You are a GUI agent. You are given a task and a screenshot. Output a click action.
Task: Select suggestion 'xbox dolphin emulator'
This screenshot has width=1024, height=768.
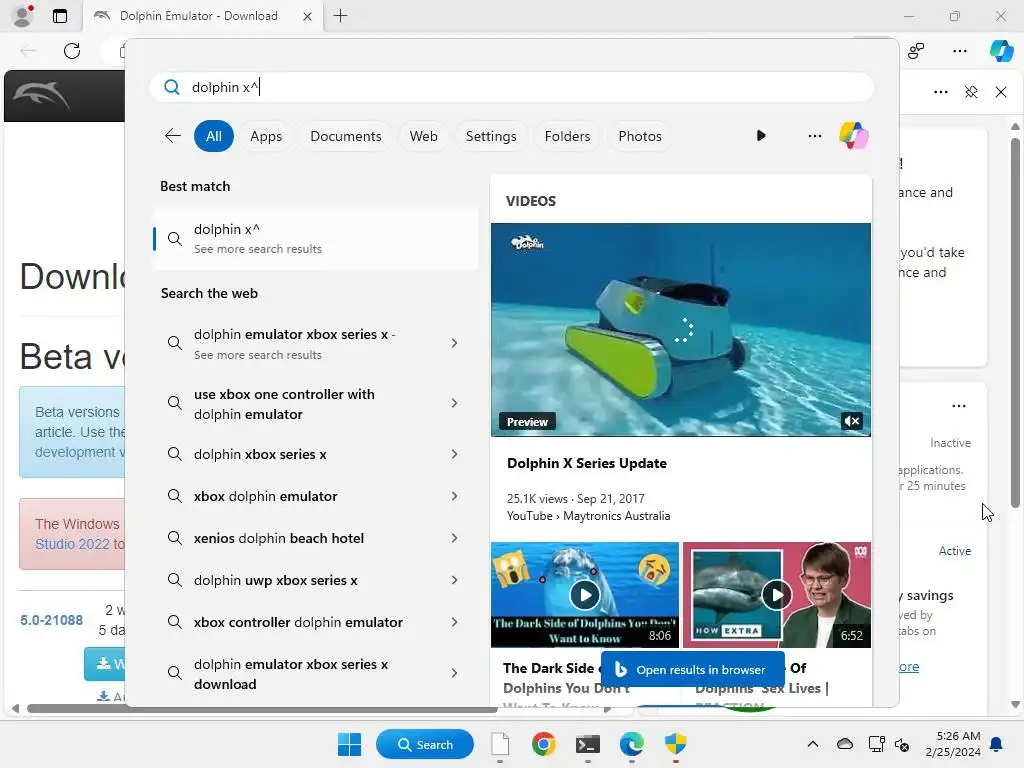[x=265, y=496]
